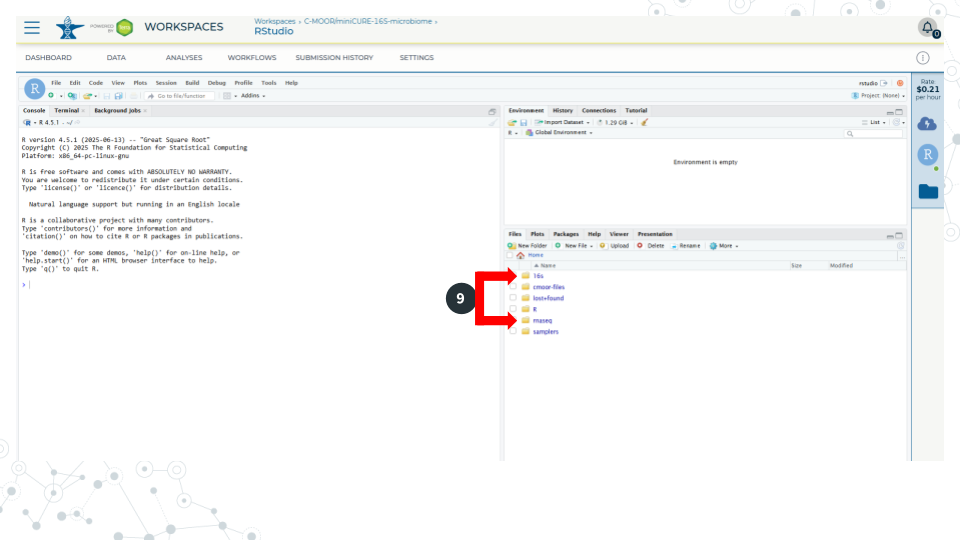Click the sign out icon next to rstudio

884,83
